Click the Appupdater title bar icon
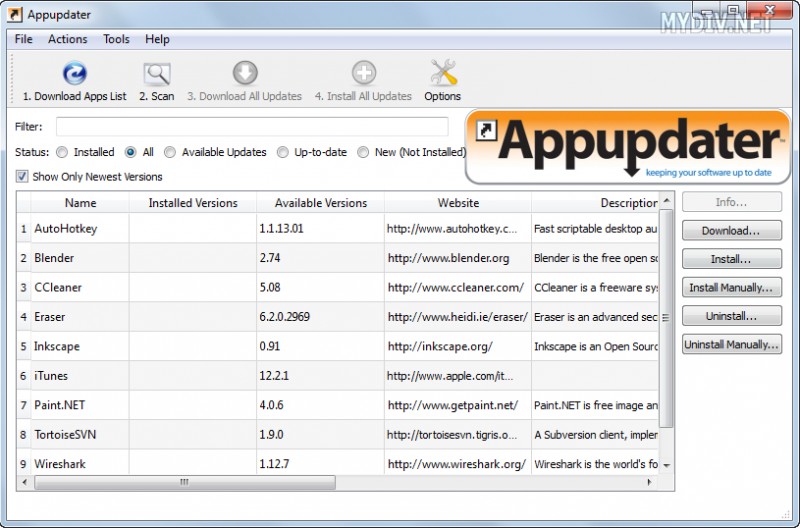This screenshot has height=528, width=800. (14, 14)
